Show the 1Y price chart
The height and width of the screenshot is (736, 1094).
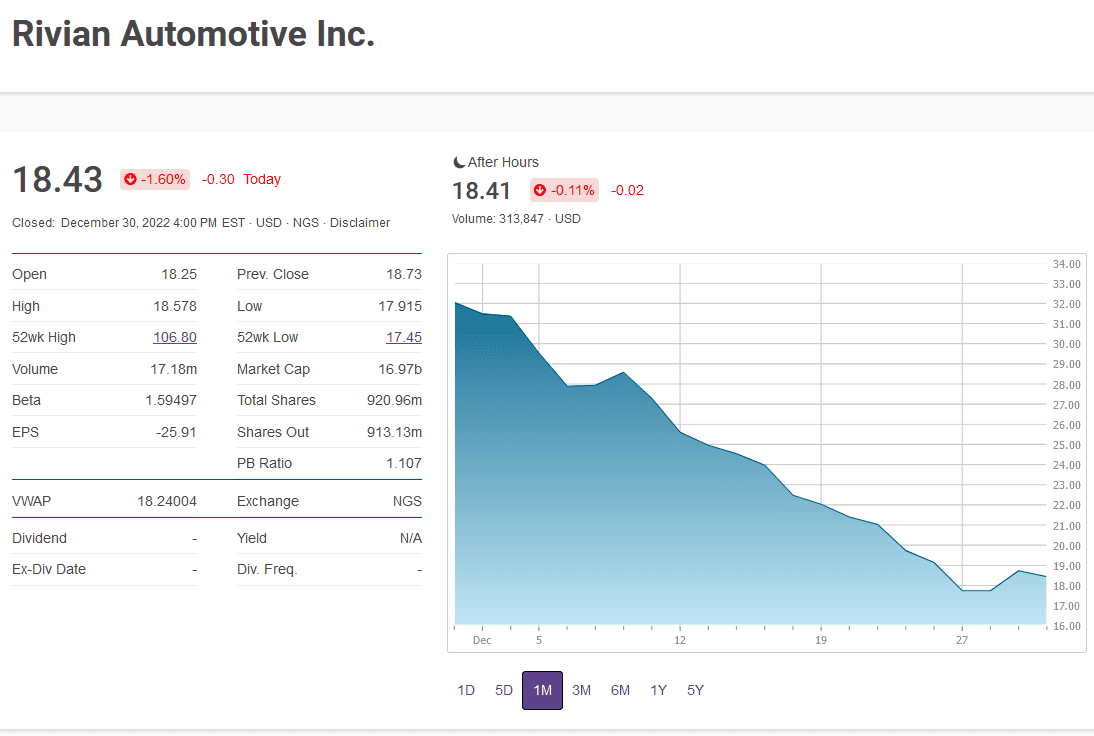(659, 690)
